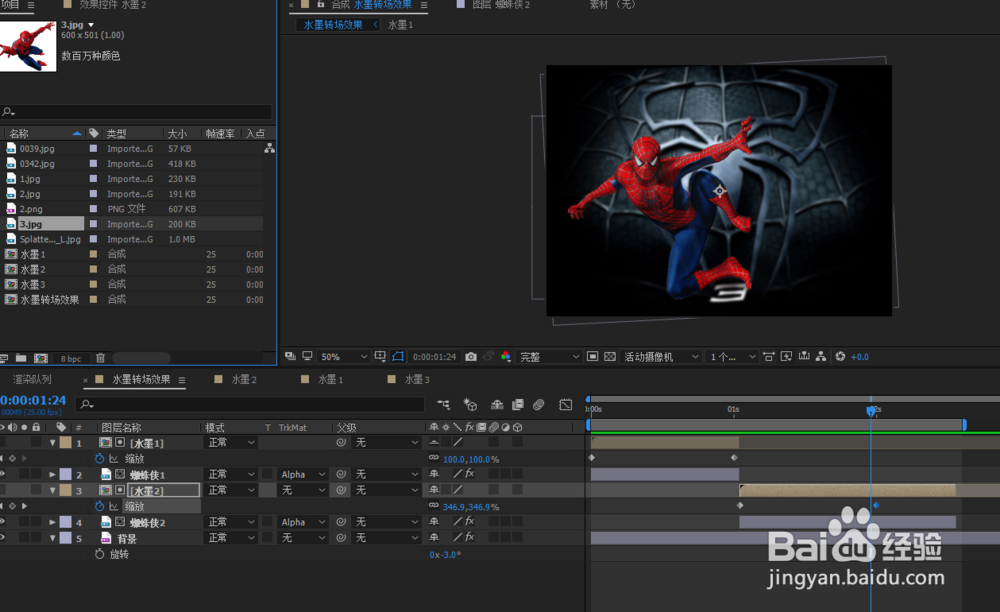Screen dimensions: 1000x612
Task: Click the timeline layer search field
Action: coord(249,404)
